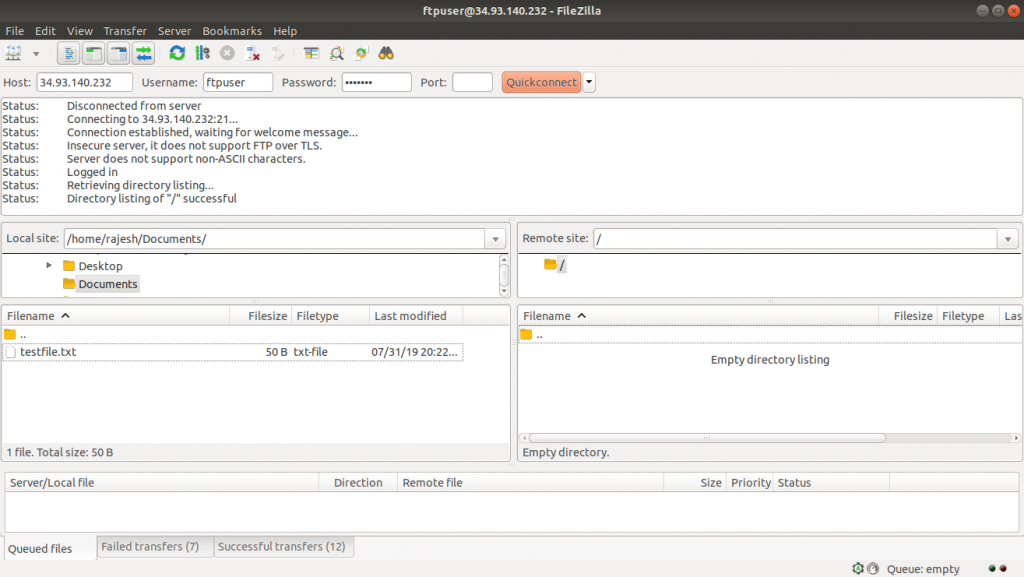Open the Site Manager icon
Screen dimensions: 1024x577
click(14, 54)
